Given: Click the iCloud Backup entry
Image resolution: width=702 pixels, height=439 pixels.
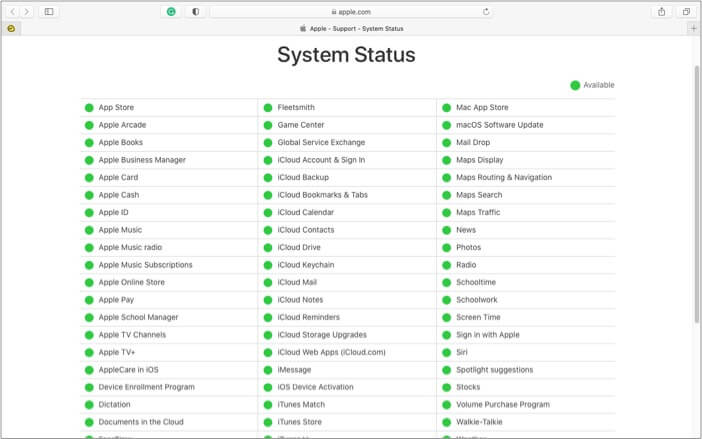Looking at the screenshot, I should (303, 177).
